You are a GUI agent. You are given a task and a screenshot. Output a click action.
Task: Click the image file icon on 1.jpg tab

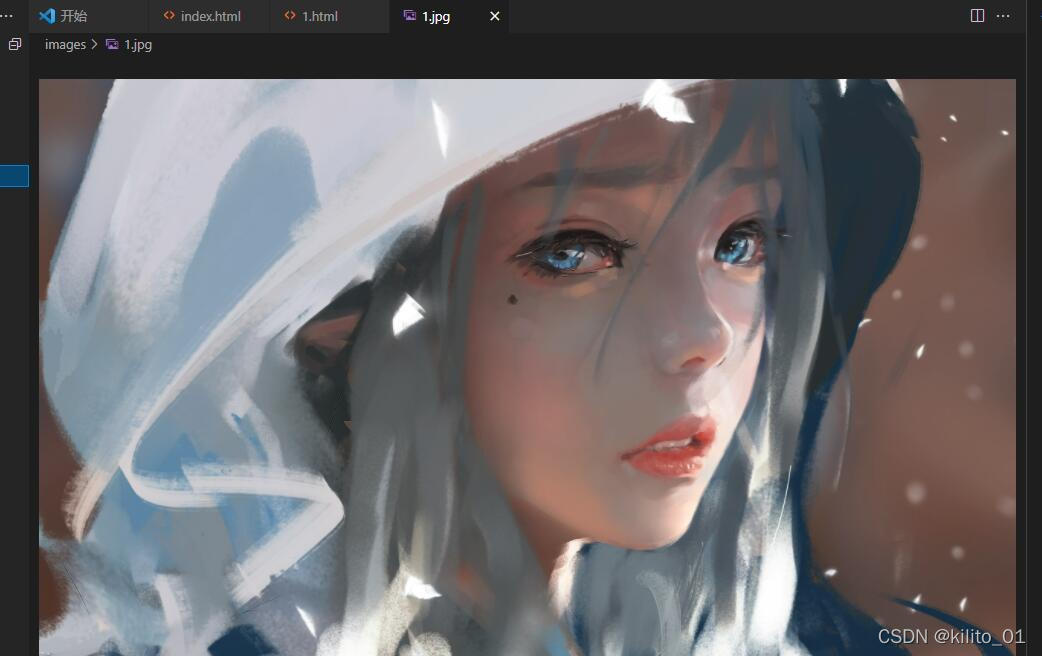coord(409,15)
